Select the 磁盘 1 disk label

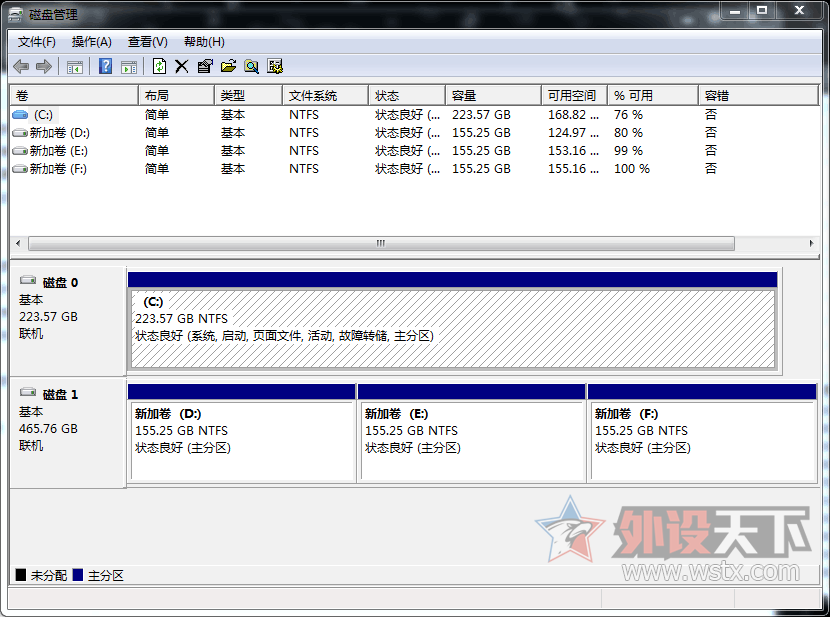60,395
